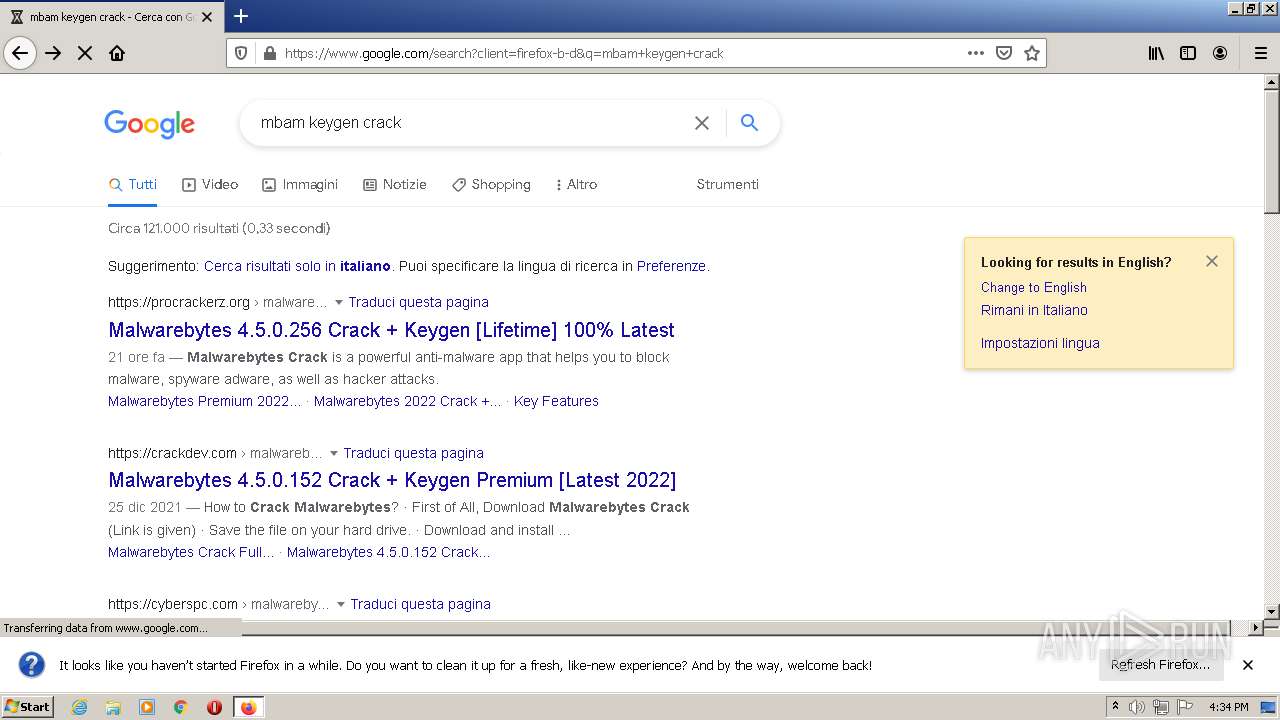This screenshot has width=1280, height=720.
Task: Select the Firefox taskbar button
Action: tap(248, 707)
